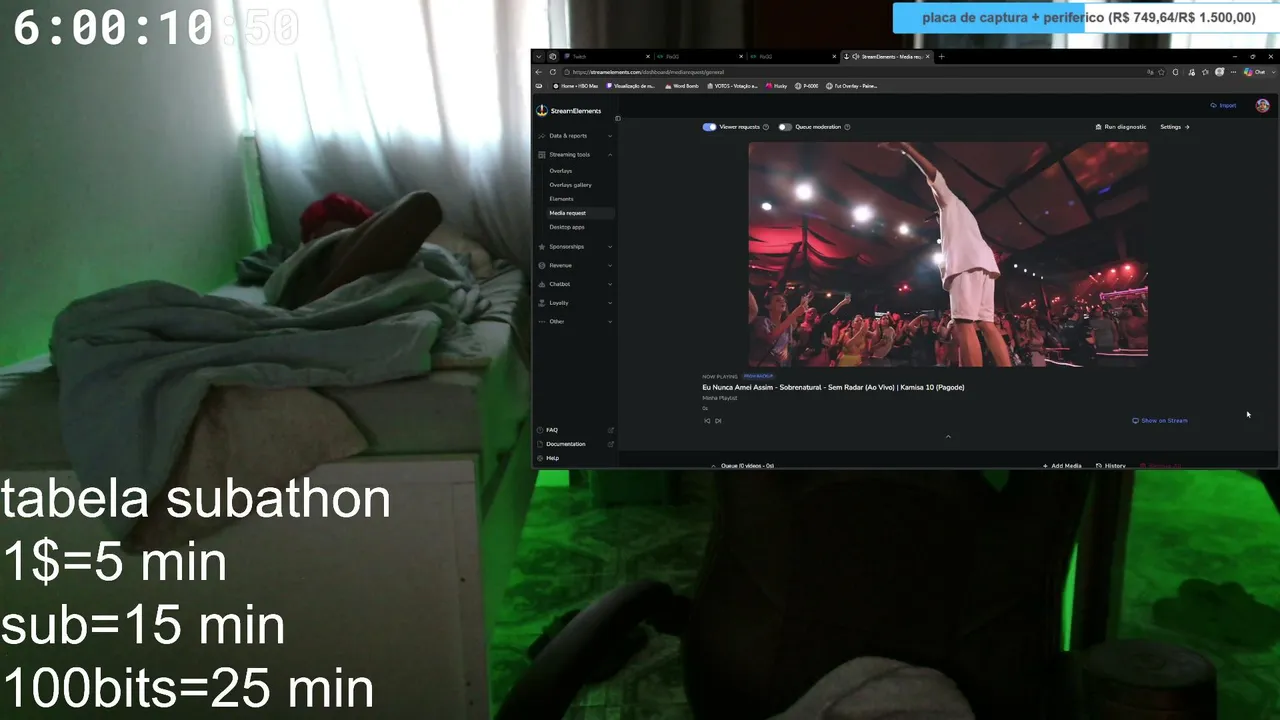Click the Chatbot robot icon
The height and width of the screenshot is (720, 1280).
(x=542, y=284)
